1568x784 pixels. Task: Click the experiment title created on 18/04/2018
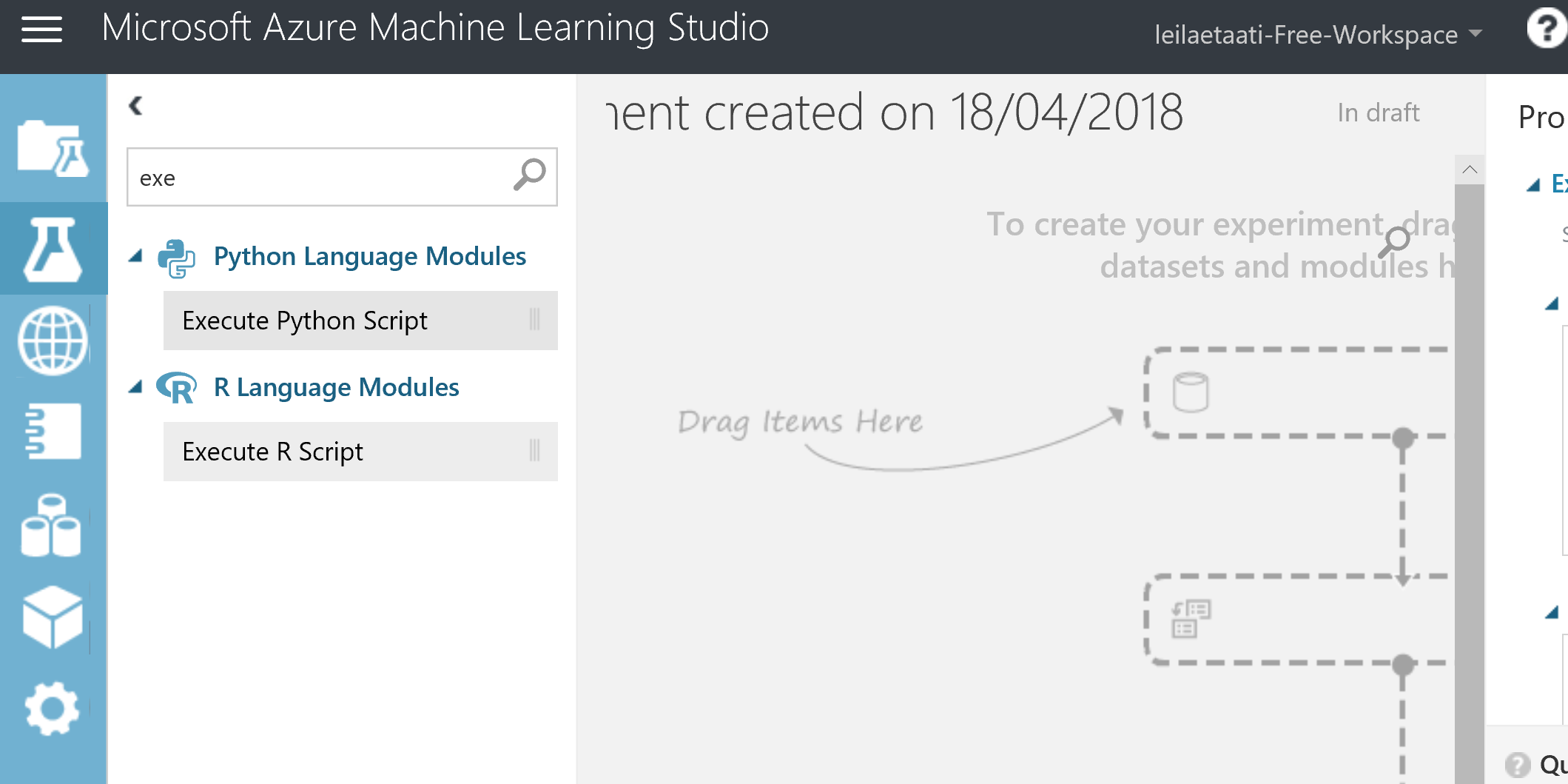894,113
